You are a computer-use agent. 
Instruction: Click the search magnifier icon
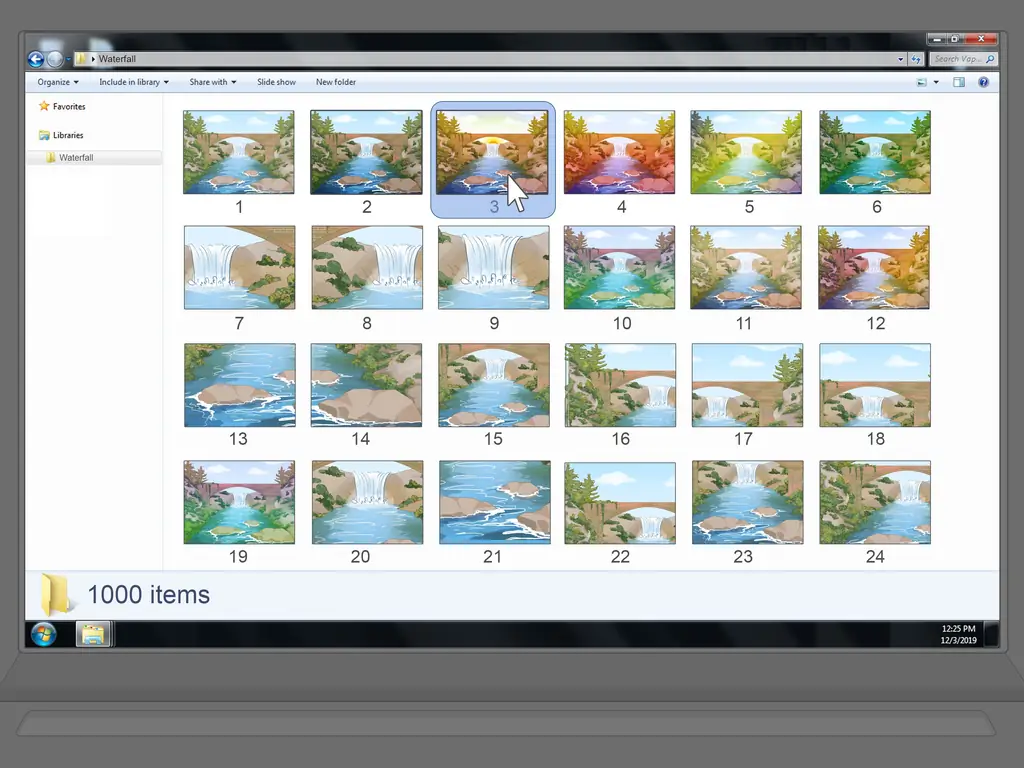pyautogui.click(x=990, y=59)
